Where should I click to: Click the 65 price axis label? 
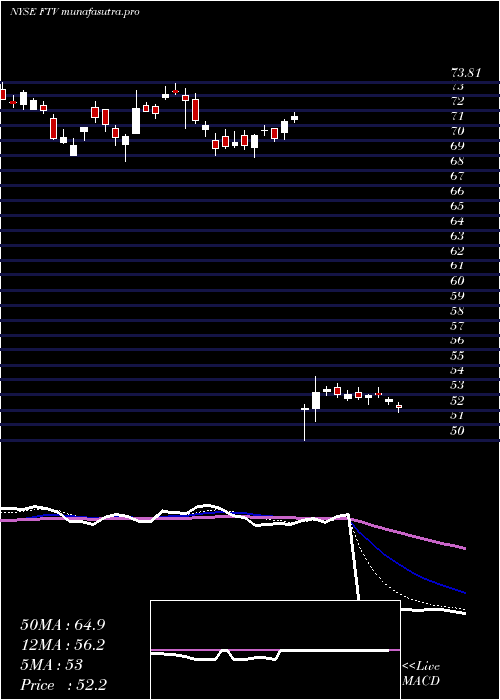click(457, 206)
